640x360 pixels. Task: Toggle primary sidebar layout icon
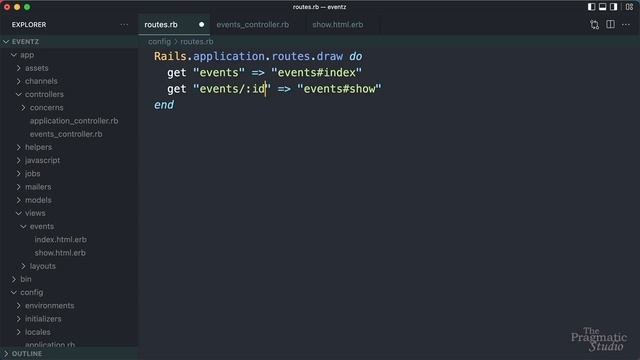coord(591,7)
